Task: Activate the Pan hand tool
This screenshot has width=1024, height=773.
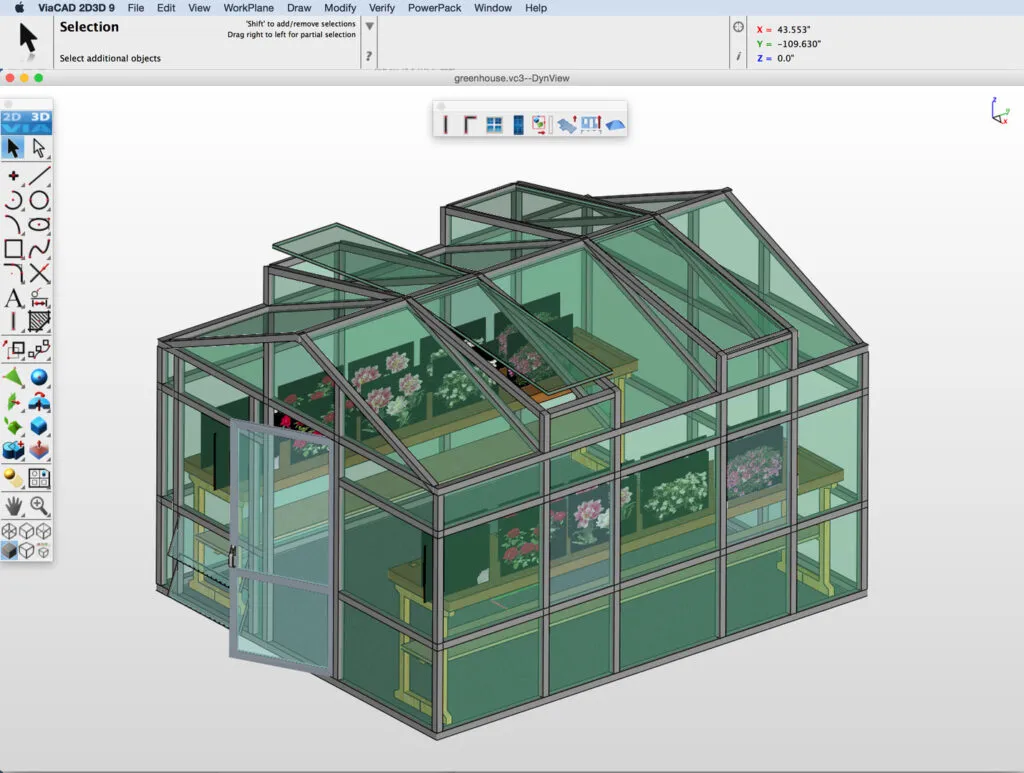Action: (15, 505)
